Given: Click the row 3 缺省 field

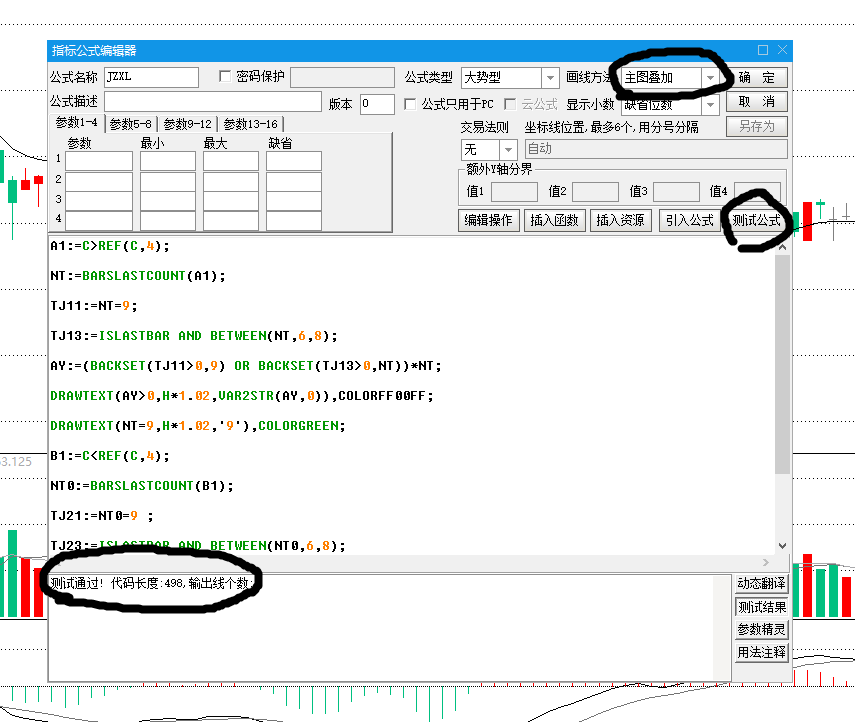Looking at the screenshot, I should pos(294,201).
